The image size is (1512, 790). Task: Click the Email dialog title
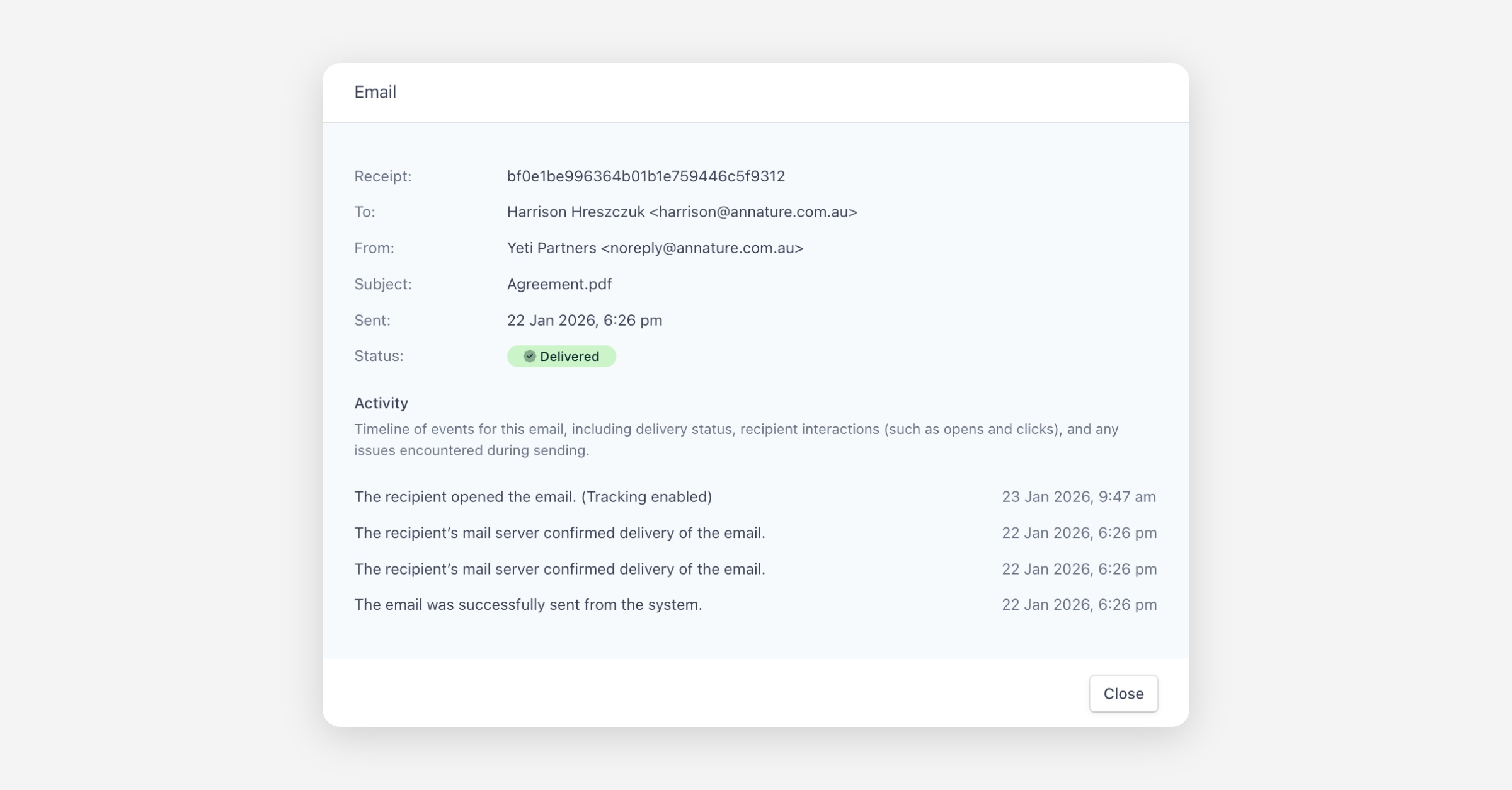pos(375,92)
